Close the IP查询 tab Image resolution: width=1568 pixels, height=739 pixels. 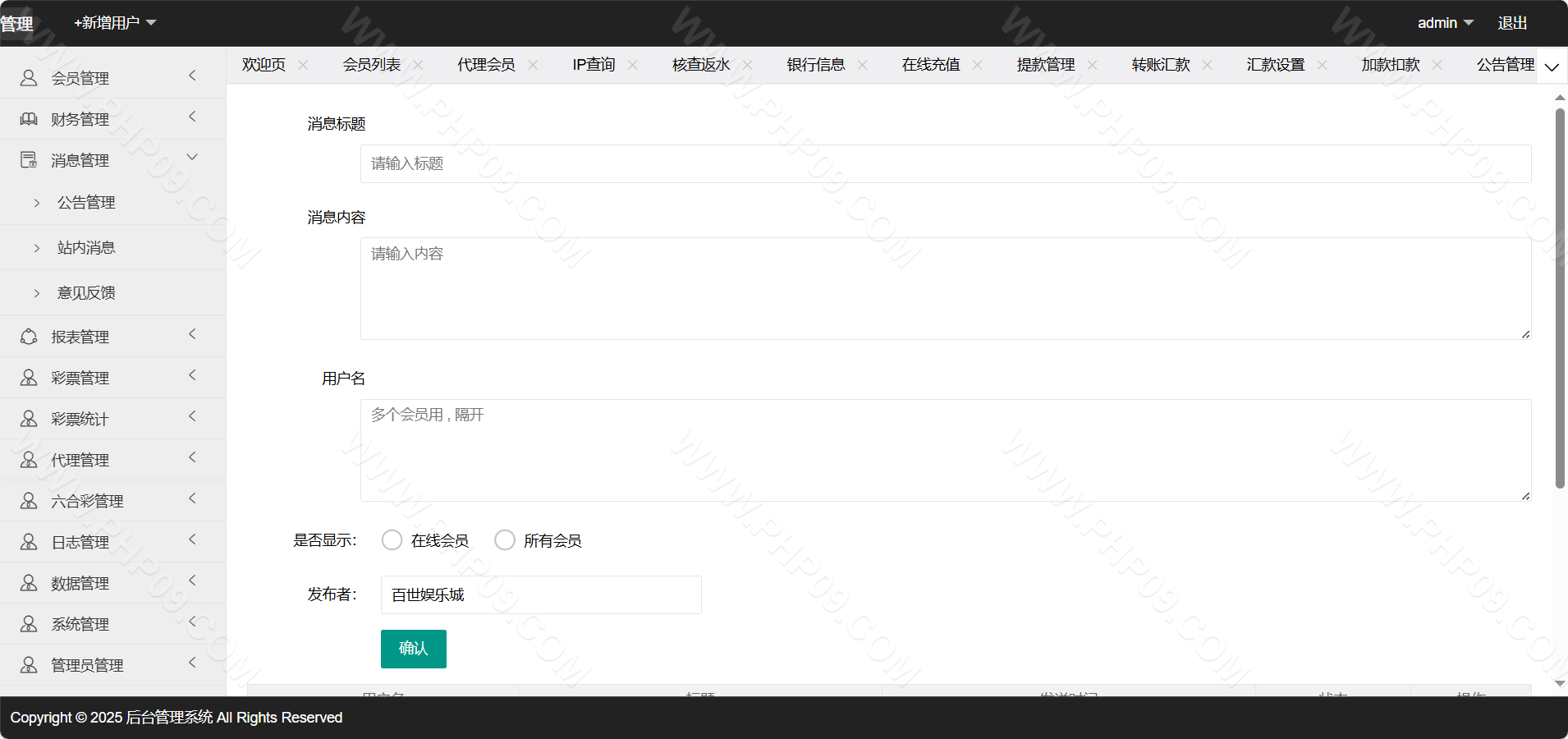point(632,65)
